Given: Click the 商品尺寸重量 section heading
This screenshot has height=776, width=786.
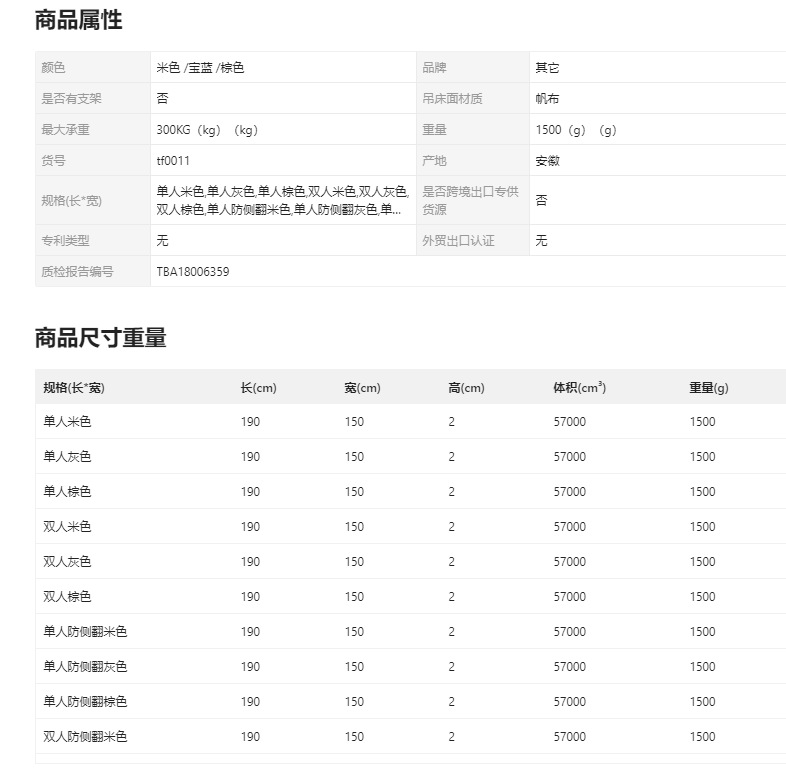Looking at the screenshot, I should pyautogui.click(x=100, y=337).
